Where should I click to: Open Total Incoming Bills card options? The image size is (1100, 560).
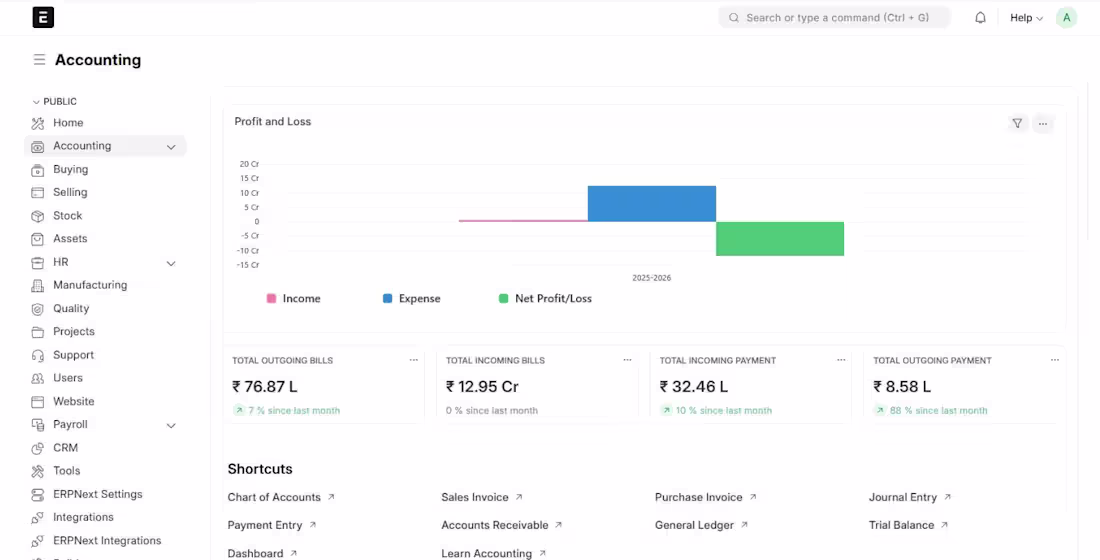[627, 360]
